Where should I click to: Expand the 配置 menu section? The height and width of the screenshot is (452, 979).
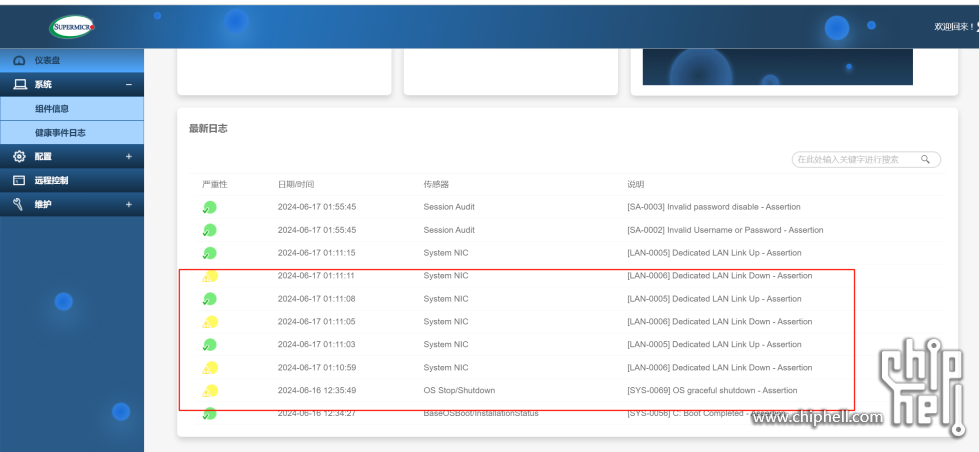(x=129, y=157)
